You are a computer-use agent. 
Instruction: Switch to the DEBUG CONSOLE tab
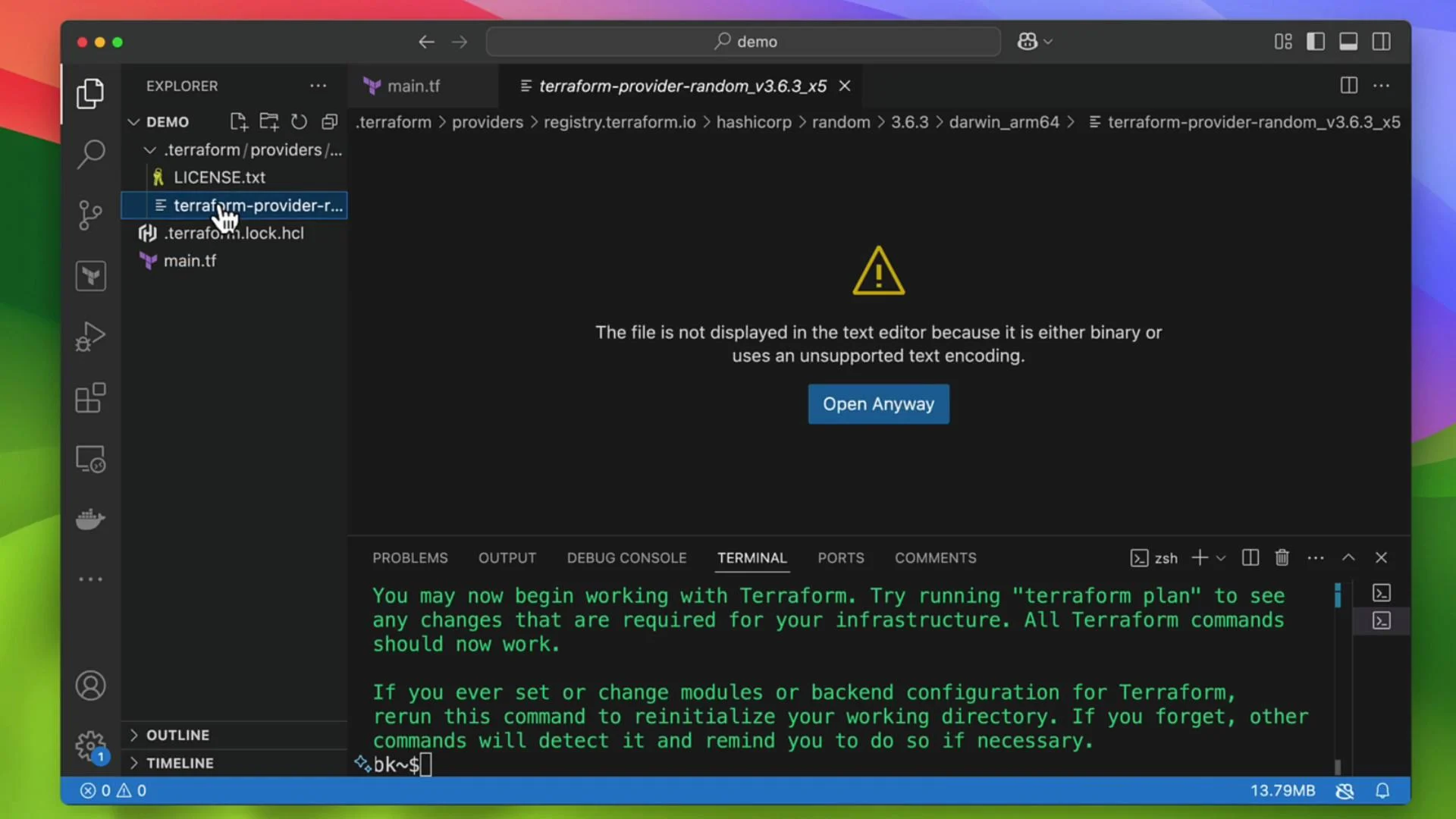click(x=626, y=558)
